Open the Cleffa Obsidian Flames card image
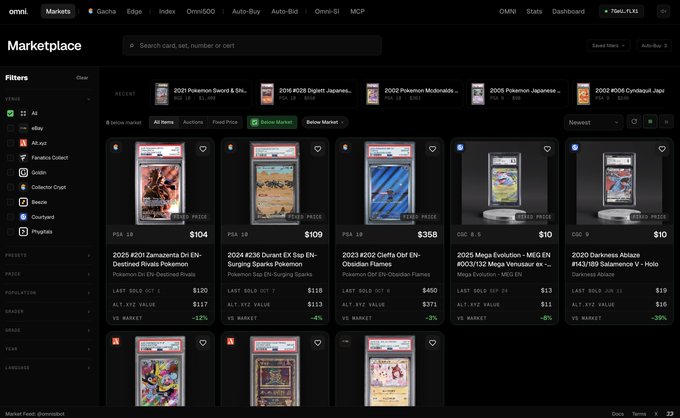Image resolution: width=680 pixels, height=418 pixels. 389,183
